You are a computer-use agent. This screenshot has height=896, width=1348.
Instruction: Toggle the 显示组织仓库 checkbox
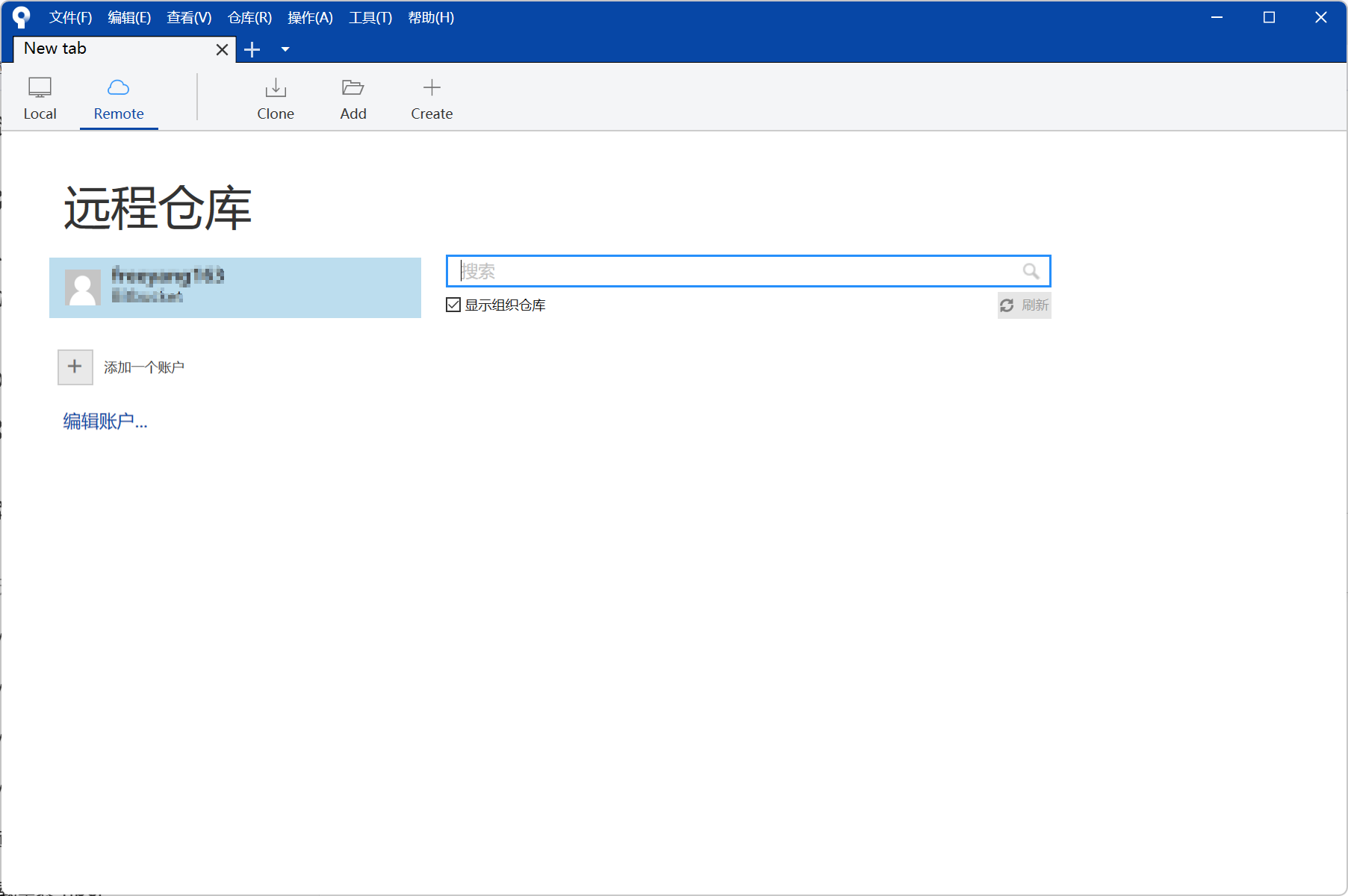pos(453,305)
